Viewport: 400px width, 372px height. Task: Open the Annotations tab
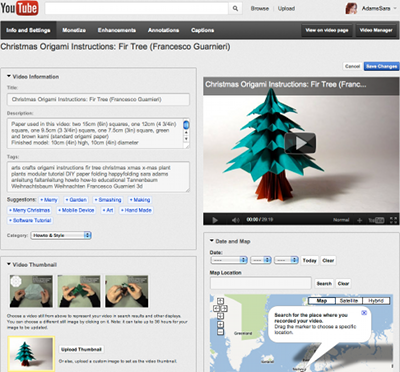click(163, 30)
